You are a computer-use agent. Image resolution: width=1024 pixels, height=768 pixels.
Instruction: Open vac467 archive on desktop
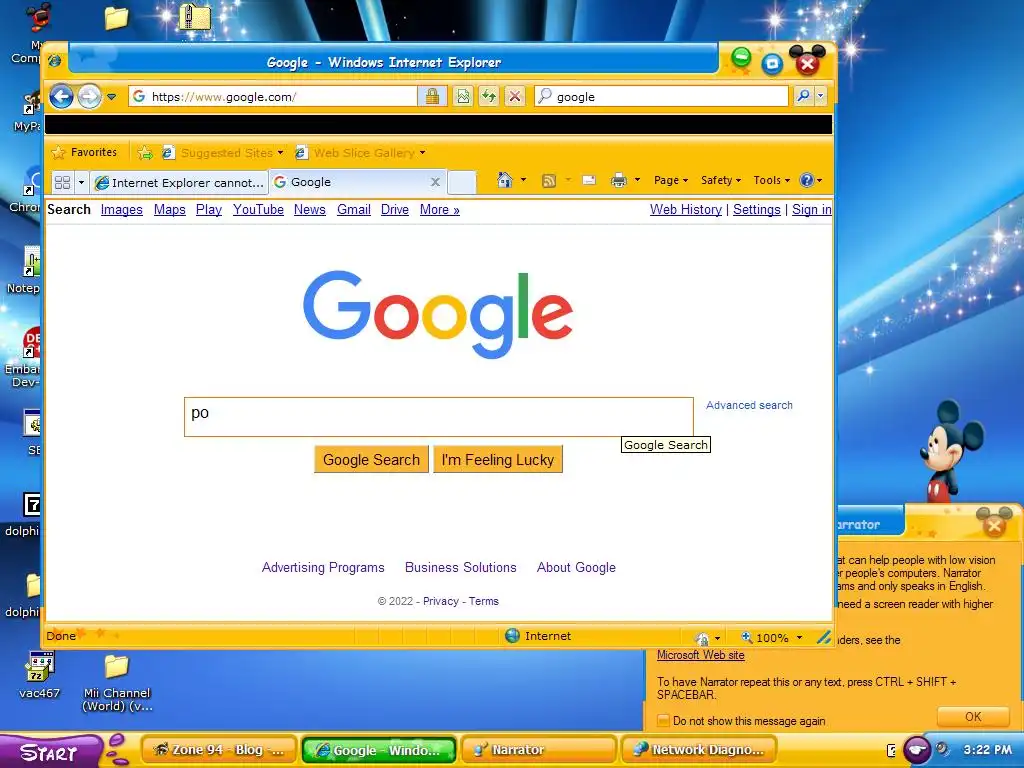[x=39, y=677]
